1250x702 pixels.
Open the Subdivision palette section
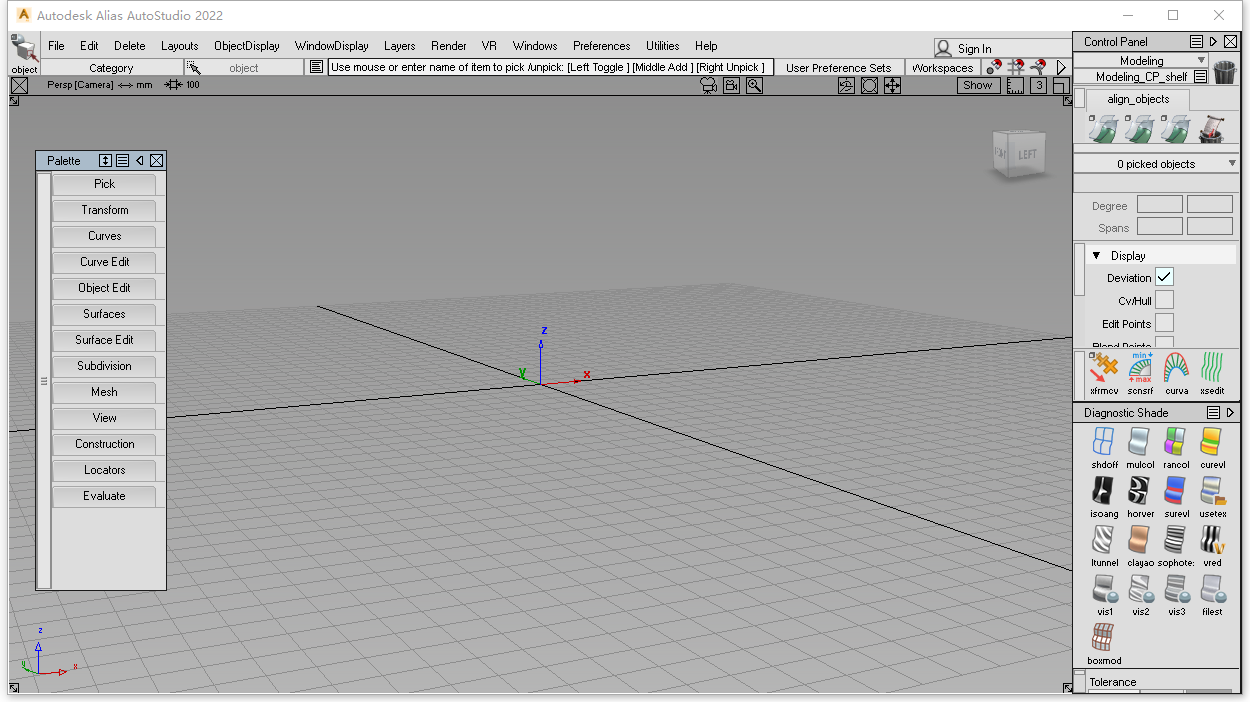(x=104, y=366)
